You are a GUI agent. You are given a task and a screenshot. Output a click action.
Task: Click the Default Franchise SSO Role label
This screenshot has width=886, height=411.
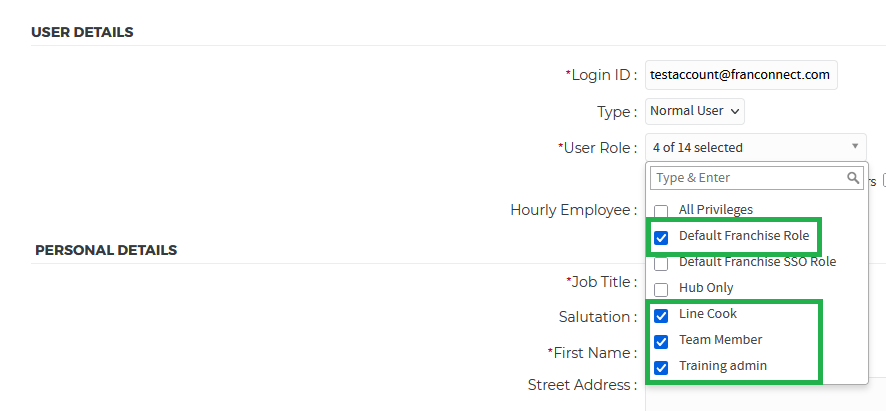click(x=757, y=262)
